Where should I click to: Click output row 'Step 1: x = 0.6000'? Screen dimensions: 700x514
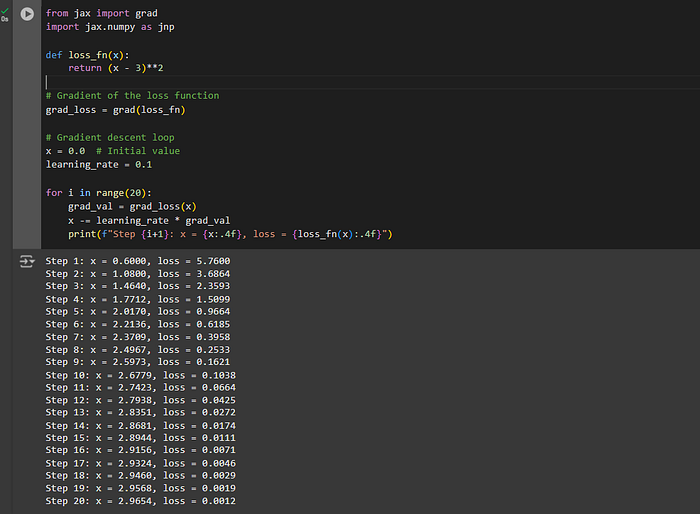click(x=138, y=261)
